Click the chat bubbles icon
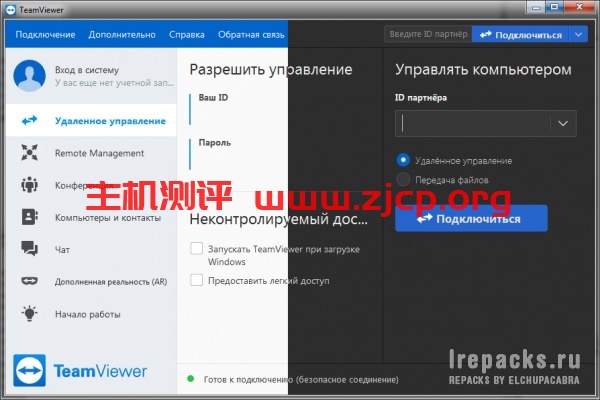Viewport: 600px width, 400px height. pos(29,249)
